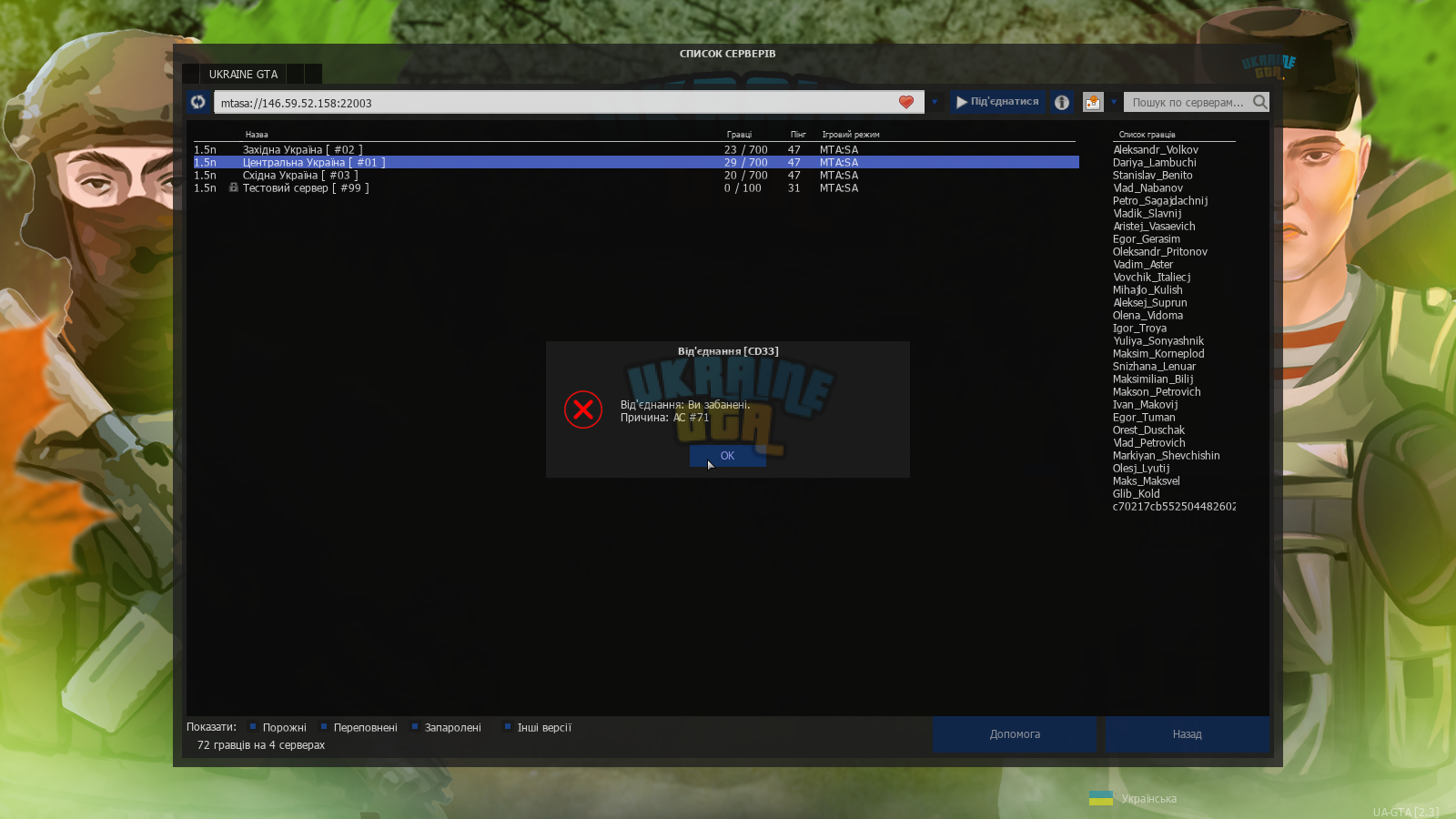Toggle the Інші версії filter checkbox
The width and height of the screenshot is (1456, 819).
pyautogui.click(x=508, y=726)
